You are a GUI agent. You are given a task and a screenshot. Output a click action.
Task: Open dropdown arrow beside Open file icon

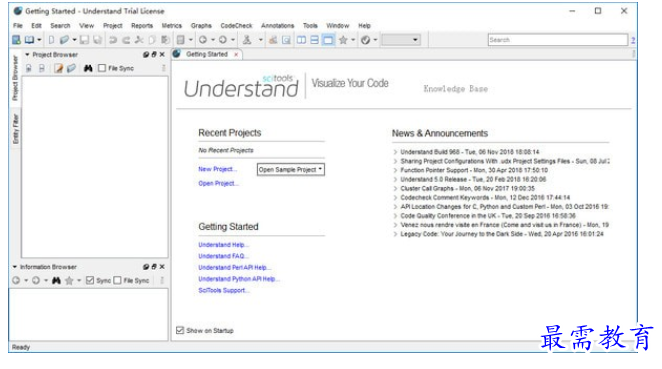(74, 40)
